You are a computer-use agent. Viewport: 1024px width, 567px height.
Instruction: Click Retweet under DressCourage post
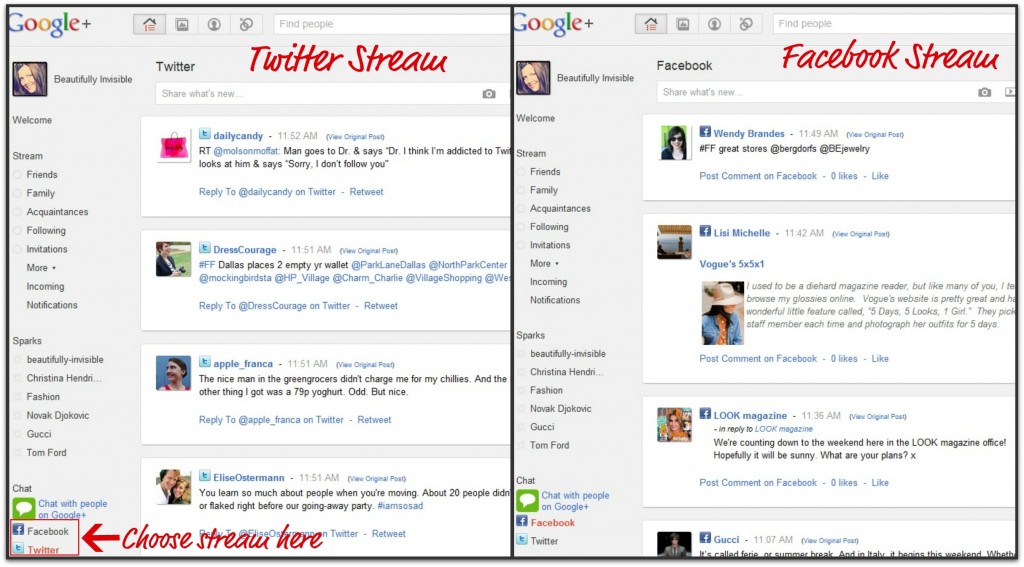[x=381, y=306]
